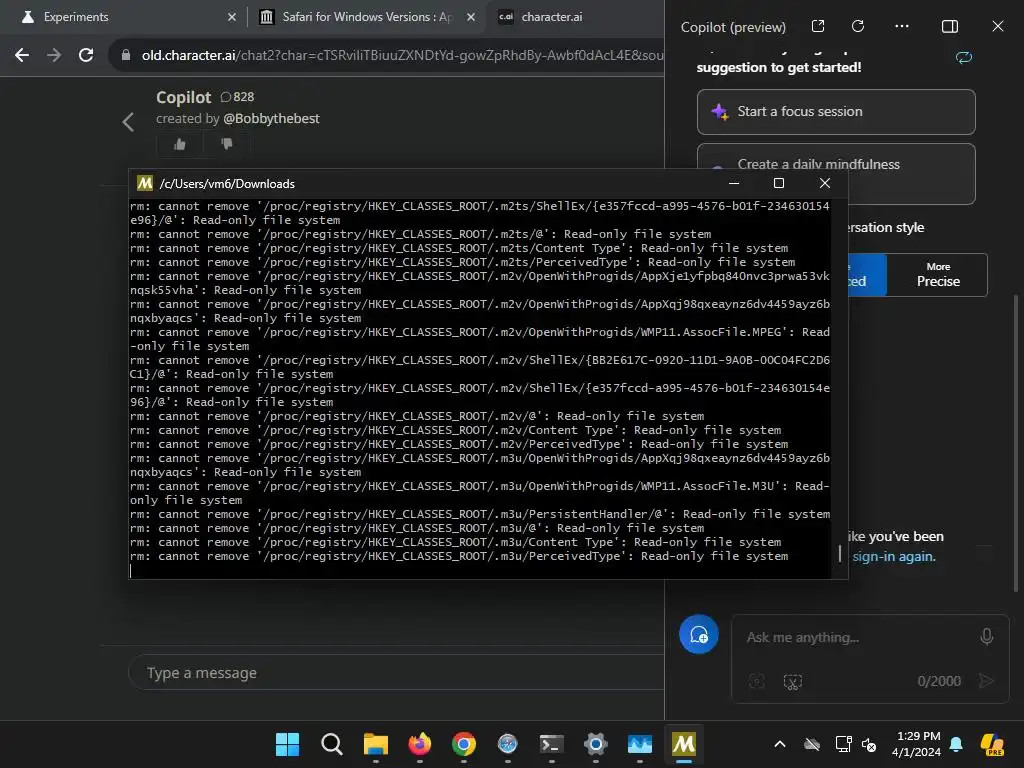This screenshot has height=768, width=1024.
Task: Dislike the Copilot character with thumbs down
Action: [227, 144]
